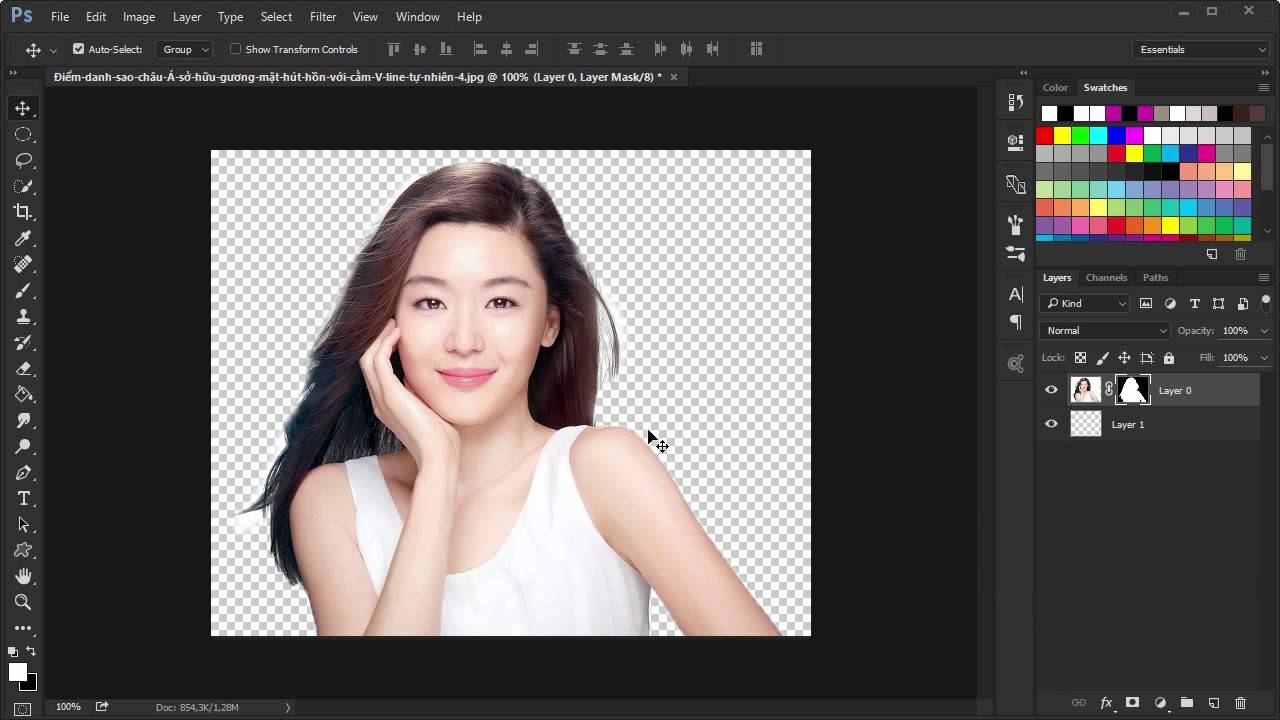
Task: Open the Group auto-select dropdown
Action: click(x=186, y=49)
